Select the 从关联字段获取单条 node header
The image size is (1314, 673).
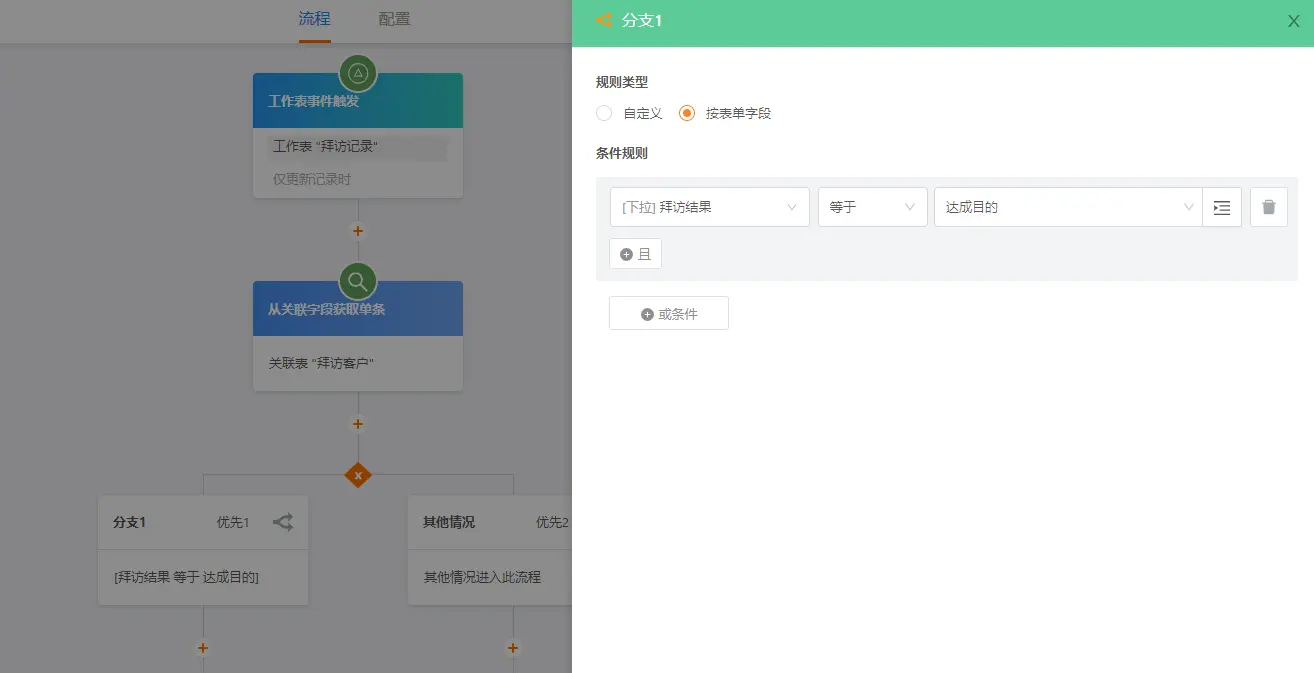358,309
